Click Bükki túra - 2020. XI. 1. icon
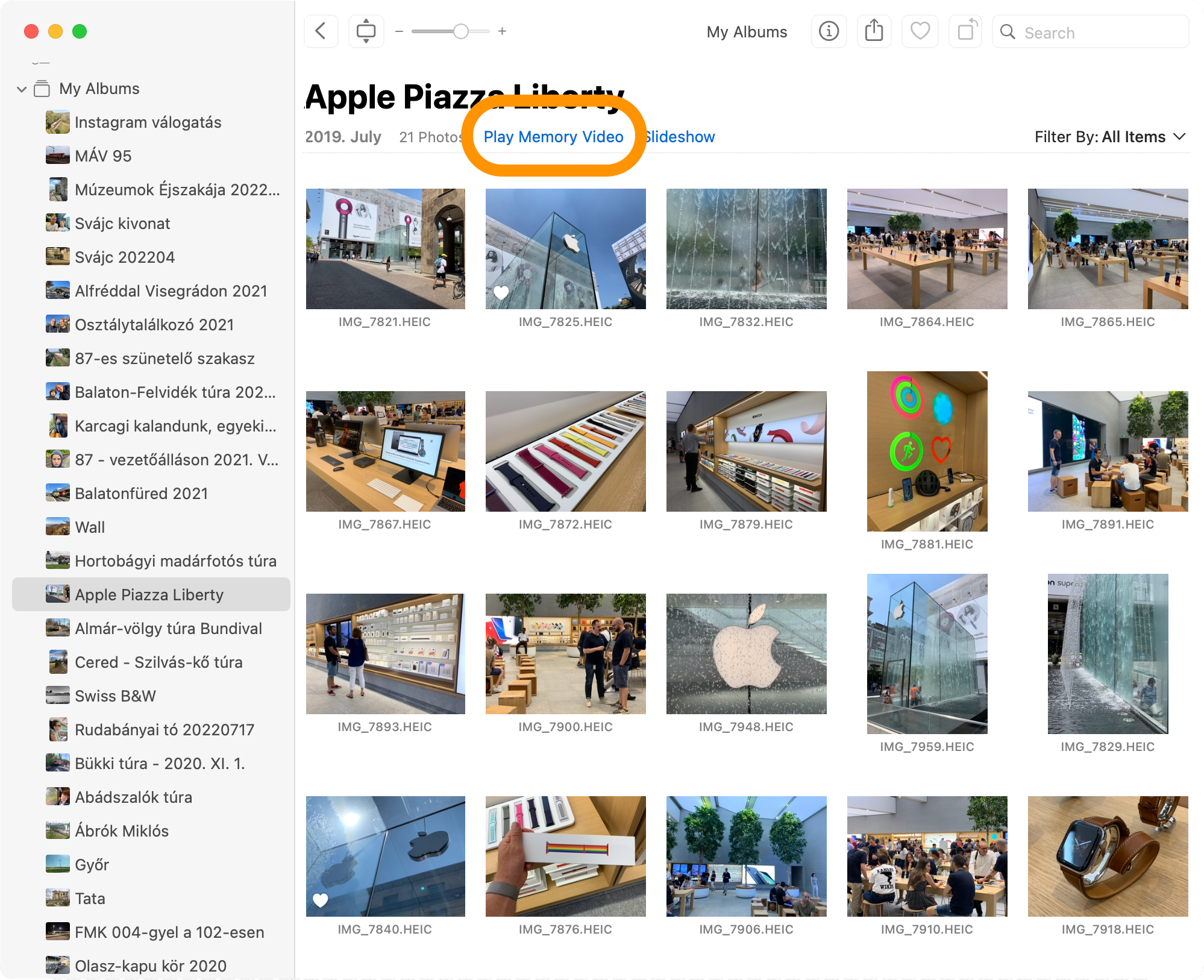This screenshot has height=980, width=1204. point(58,763)
